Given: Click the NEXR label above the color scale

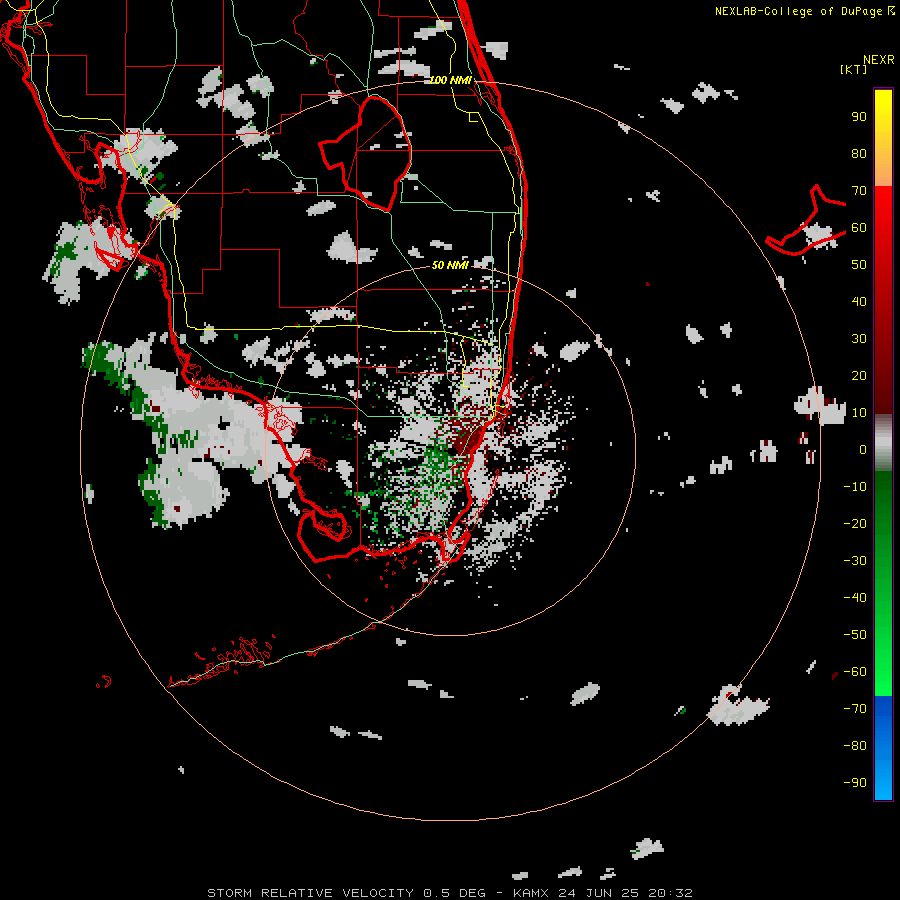Looking at the screenshot, I should coord(879,60).
